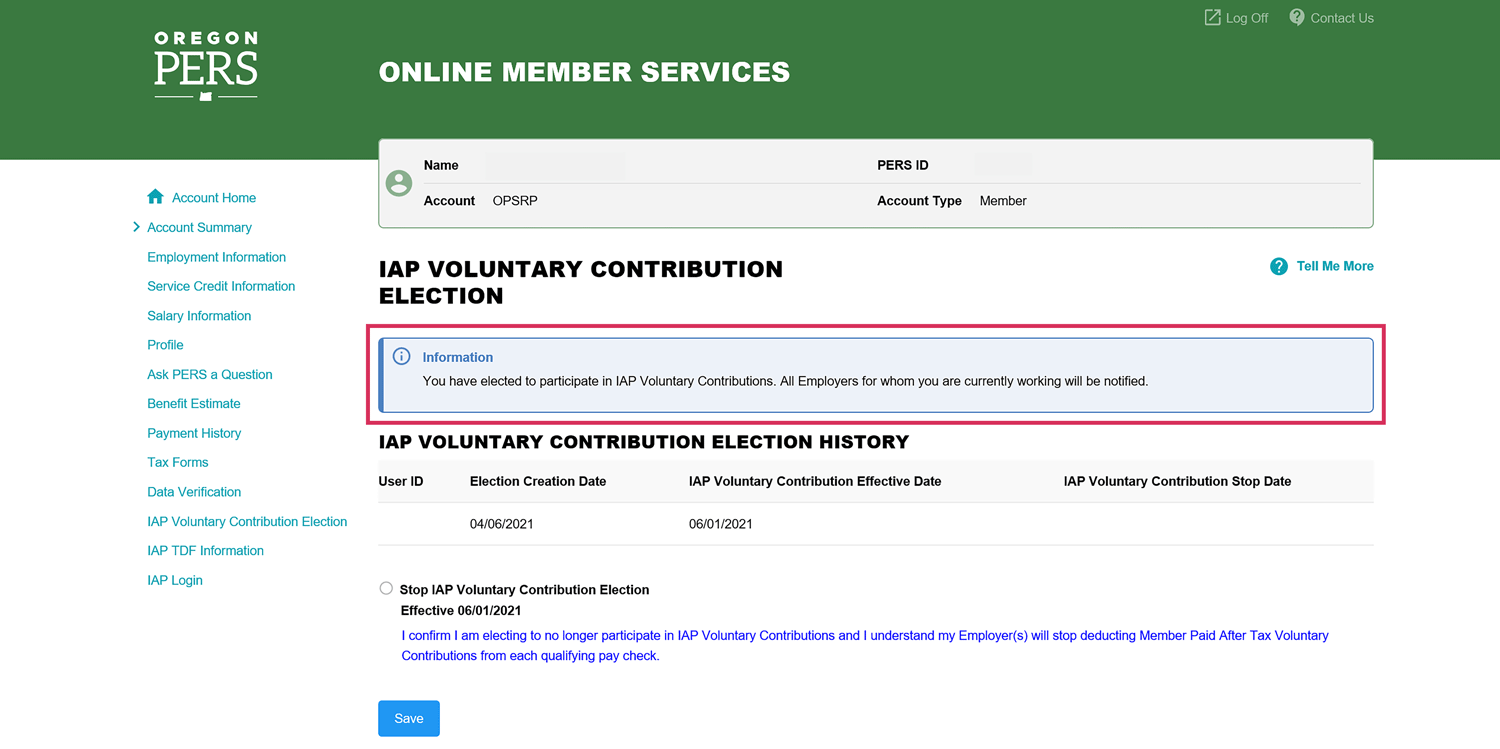Click Ask PERS a Question
The image size is (1500, 749).
[210, 375]
